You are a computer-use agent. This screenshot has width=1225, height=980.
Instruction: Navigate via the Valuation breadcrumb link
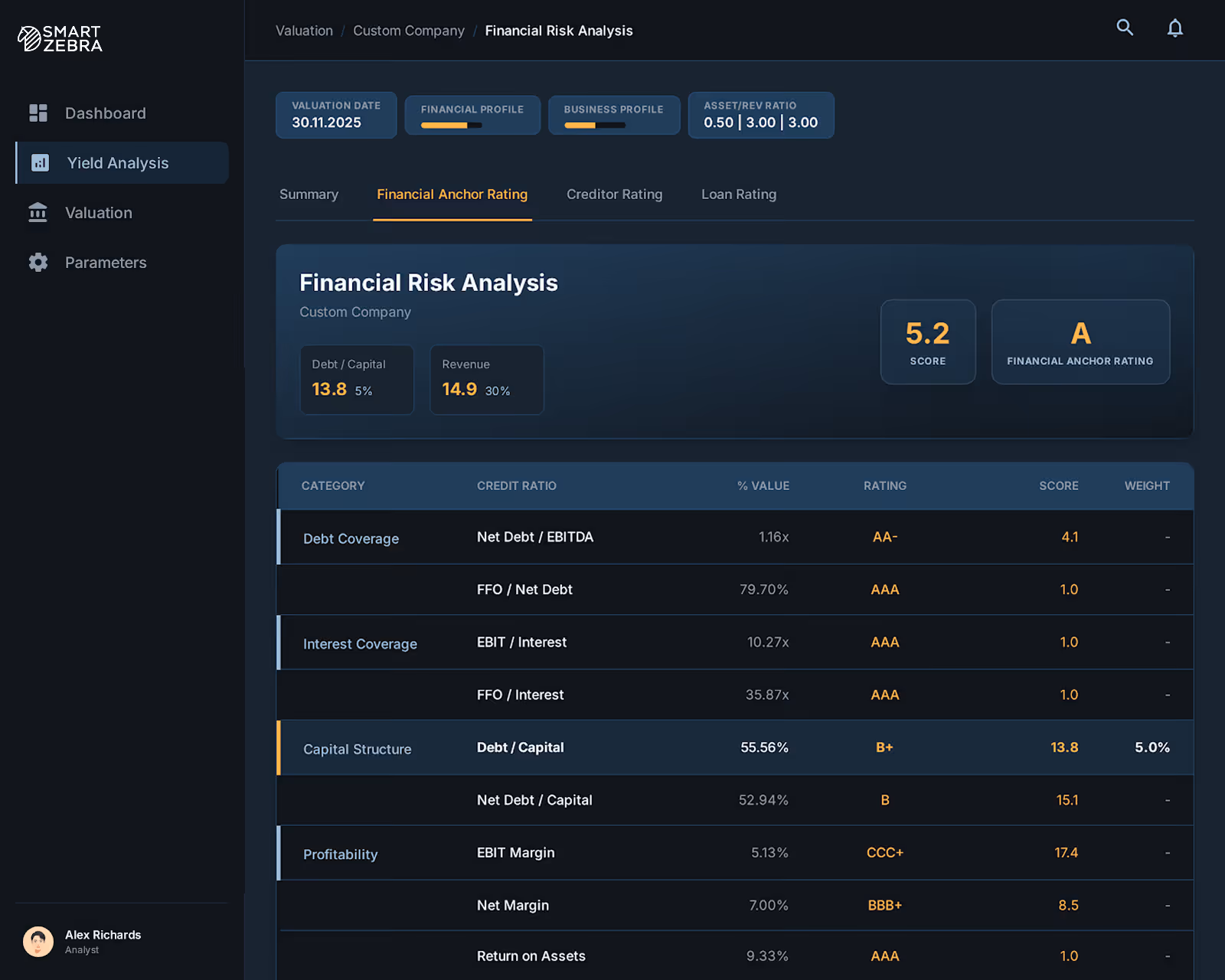pyautogui.click(x=303, y=31)
